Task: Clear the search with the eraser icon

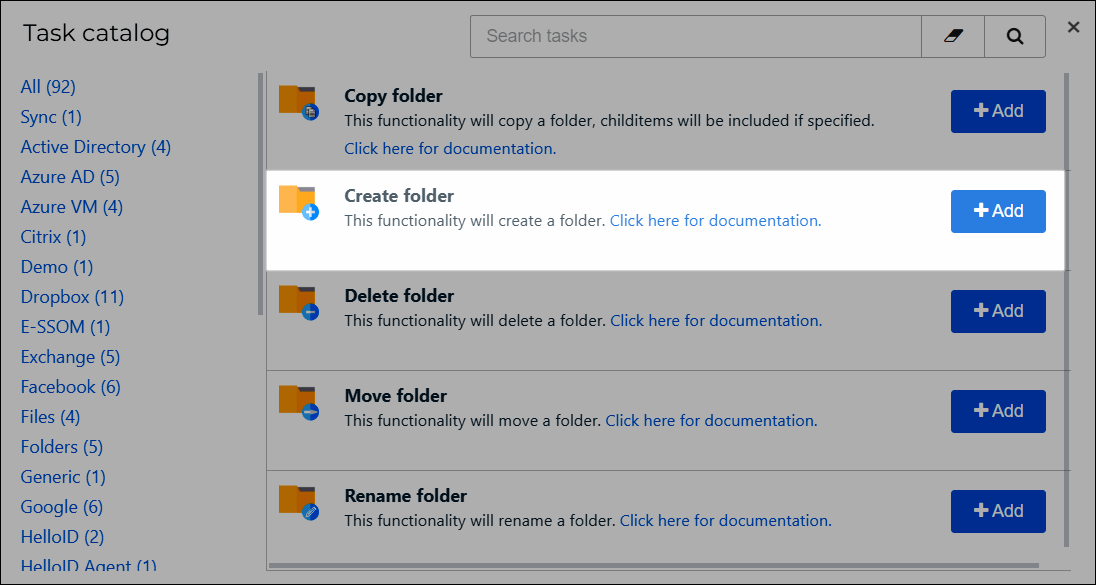Action: 953,36
